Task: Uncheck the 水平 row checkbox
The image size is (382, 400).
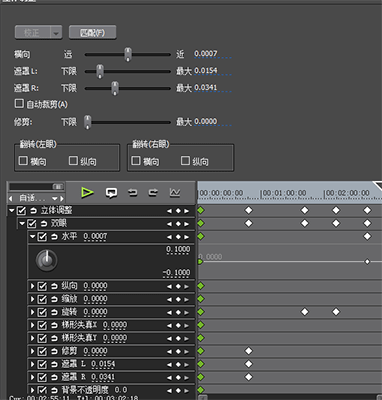Action: 42,237
